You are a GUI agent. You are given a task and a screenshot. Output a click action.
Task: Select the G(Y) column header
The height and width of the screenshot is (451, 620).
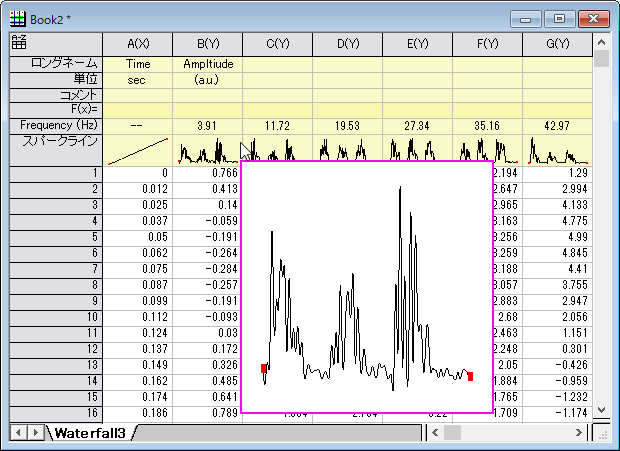point(558,44)
